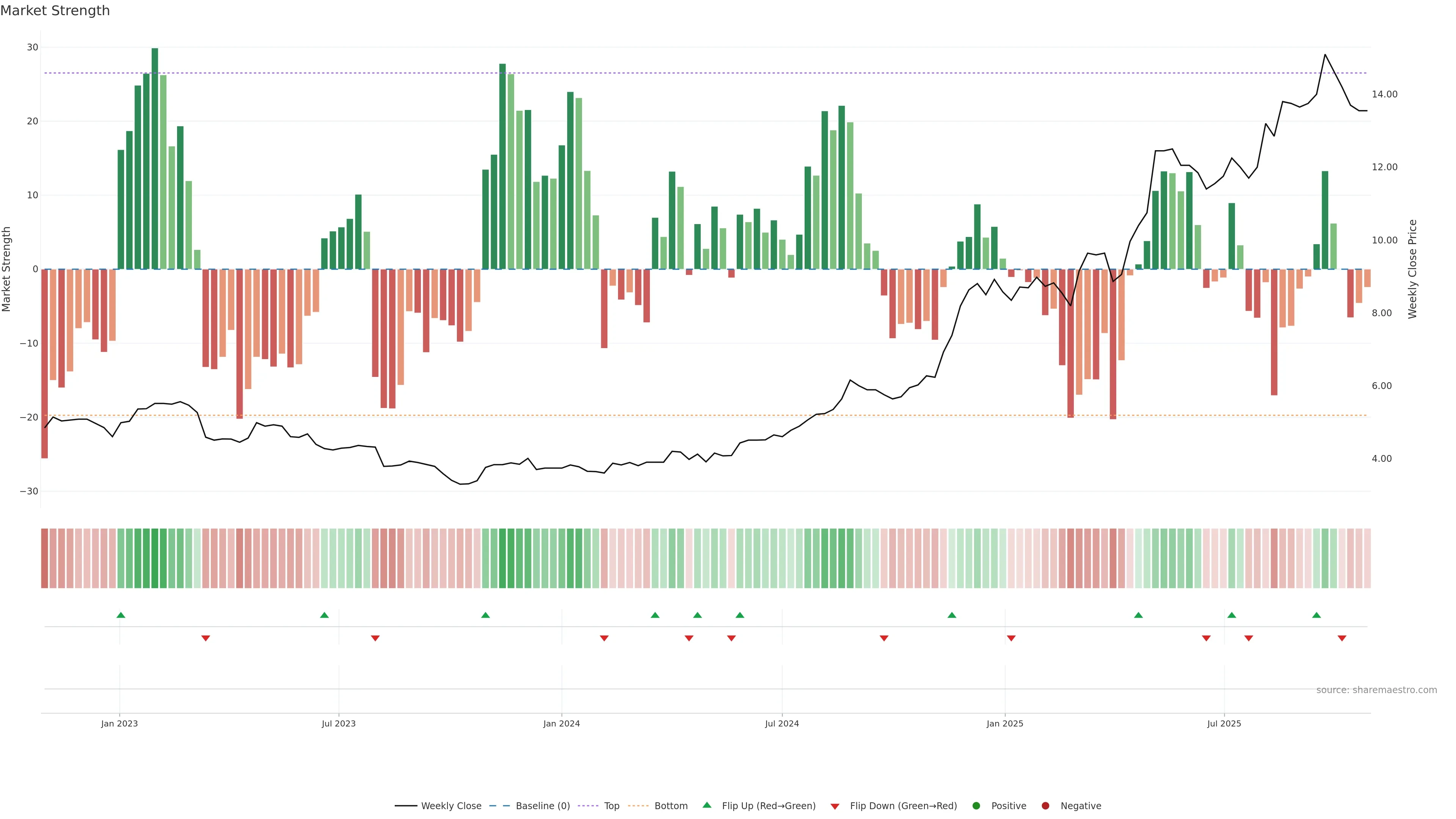Click the red flip-down marker after Jul 2023

375,638
